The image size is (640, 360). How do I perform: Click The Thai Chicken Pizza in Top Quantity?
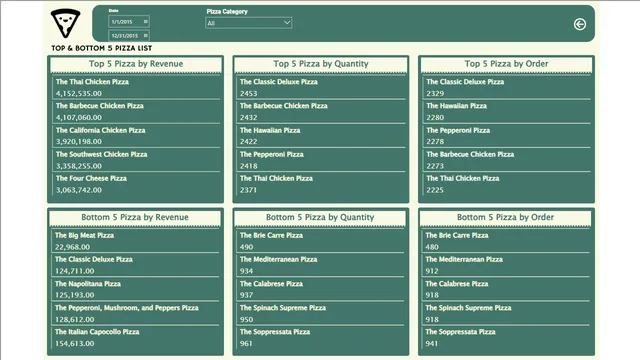pos(276,178)
